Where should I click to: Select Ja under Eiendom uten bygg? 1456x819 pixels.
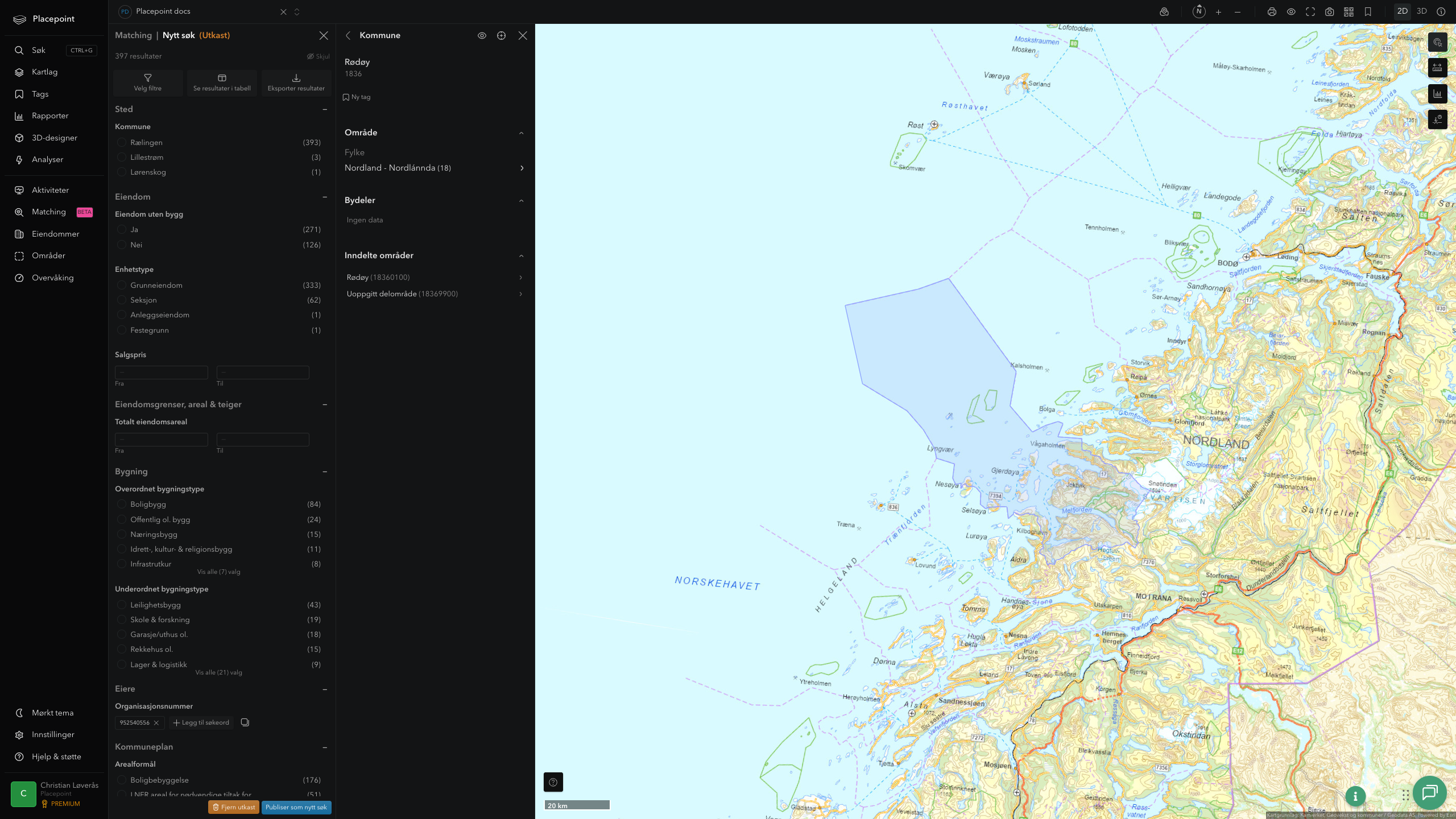pyautogui.click(x=122, y=229)
